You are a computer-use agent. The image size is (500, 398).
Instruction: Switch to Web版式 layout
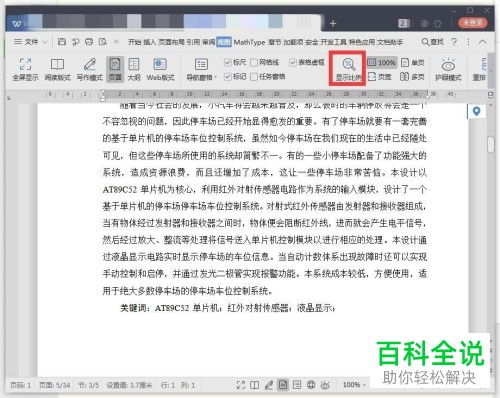click(160, 70)
